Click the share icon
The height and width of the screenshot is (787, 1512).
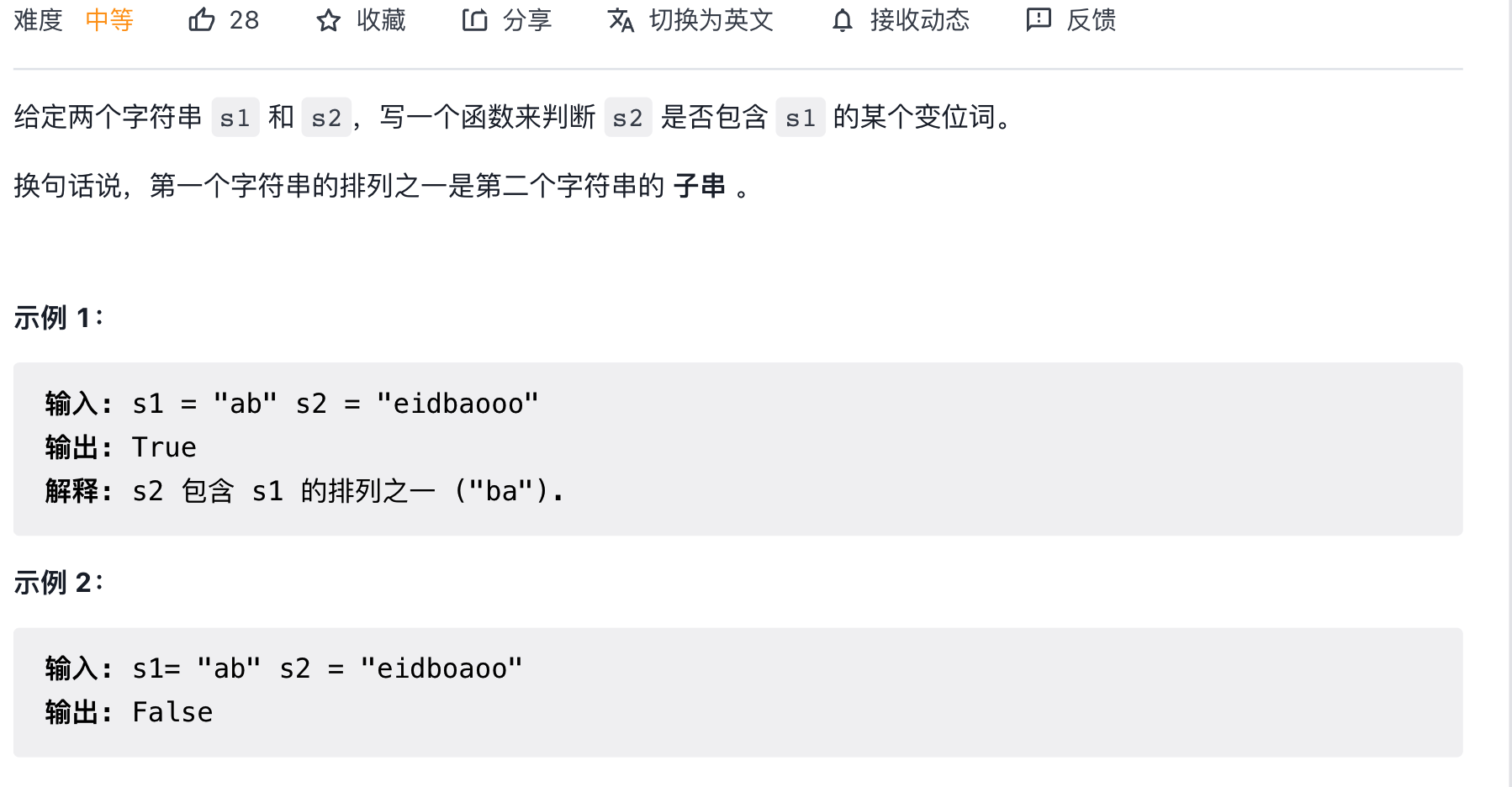coord(474,19)
